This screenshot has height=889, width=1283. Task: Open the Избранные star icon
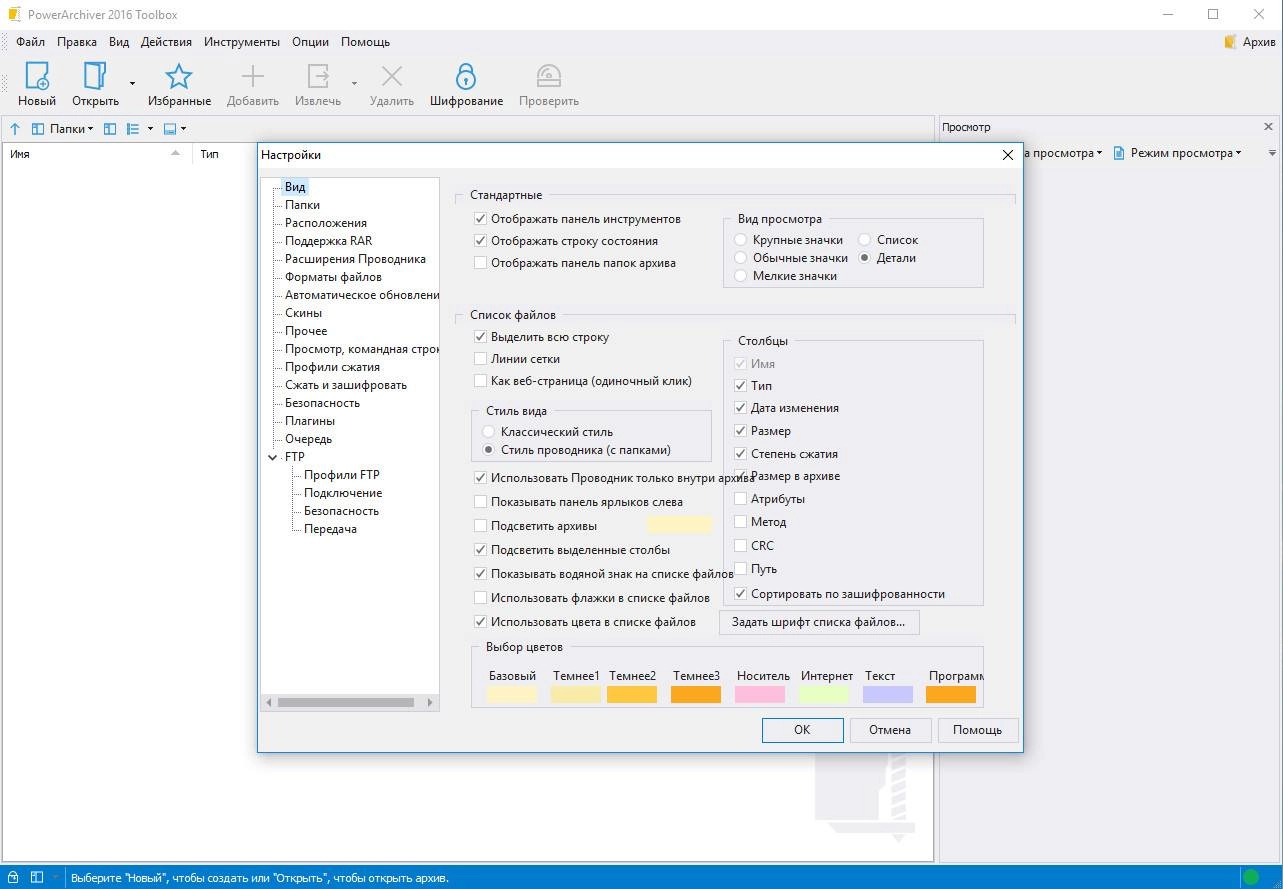click(x=179, y=76)
